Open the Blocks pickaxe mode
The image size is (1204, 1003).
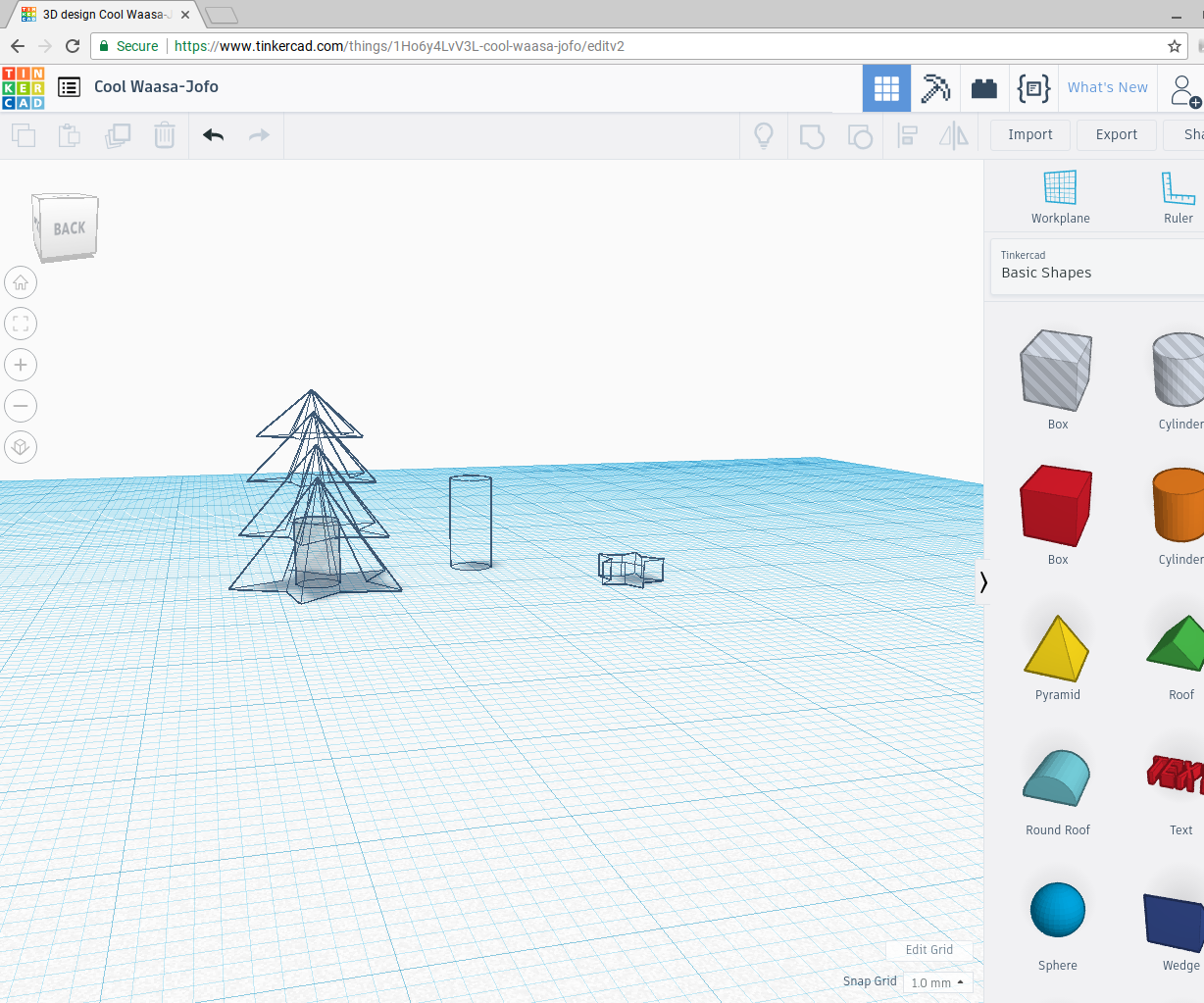point(935,89)
